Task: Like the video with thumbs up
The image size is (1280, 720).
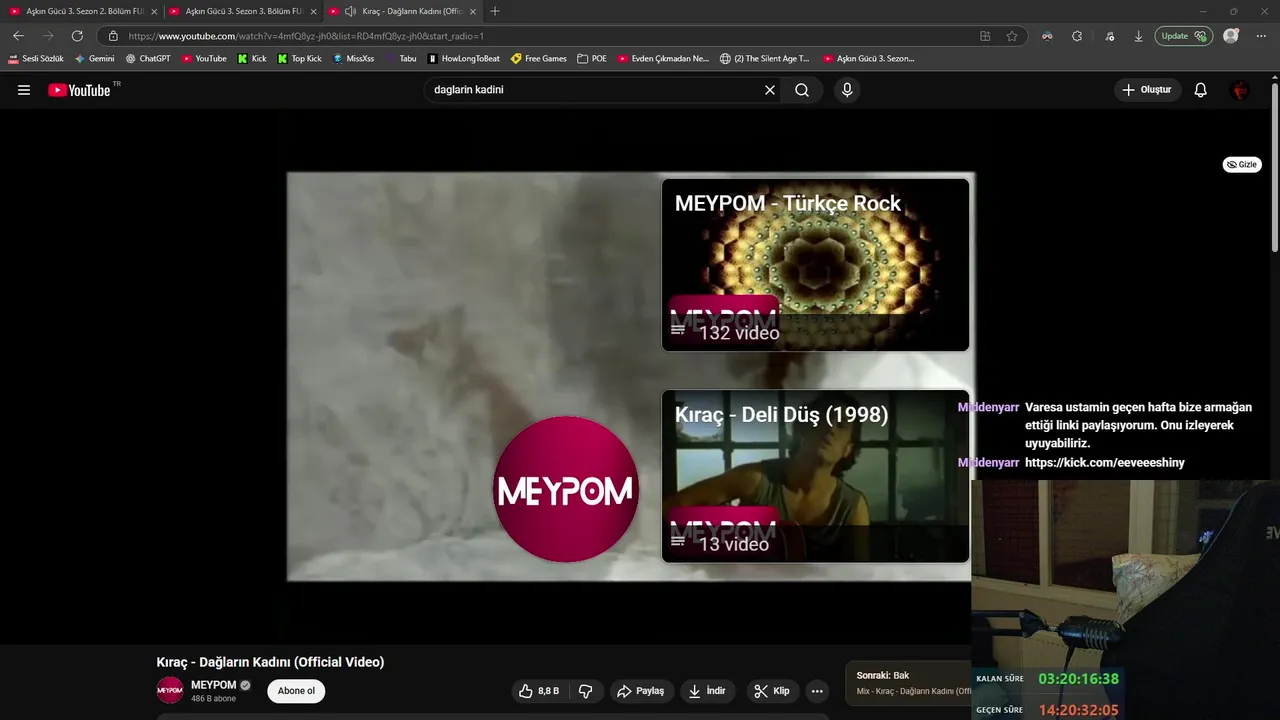Action: [539, 691]
